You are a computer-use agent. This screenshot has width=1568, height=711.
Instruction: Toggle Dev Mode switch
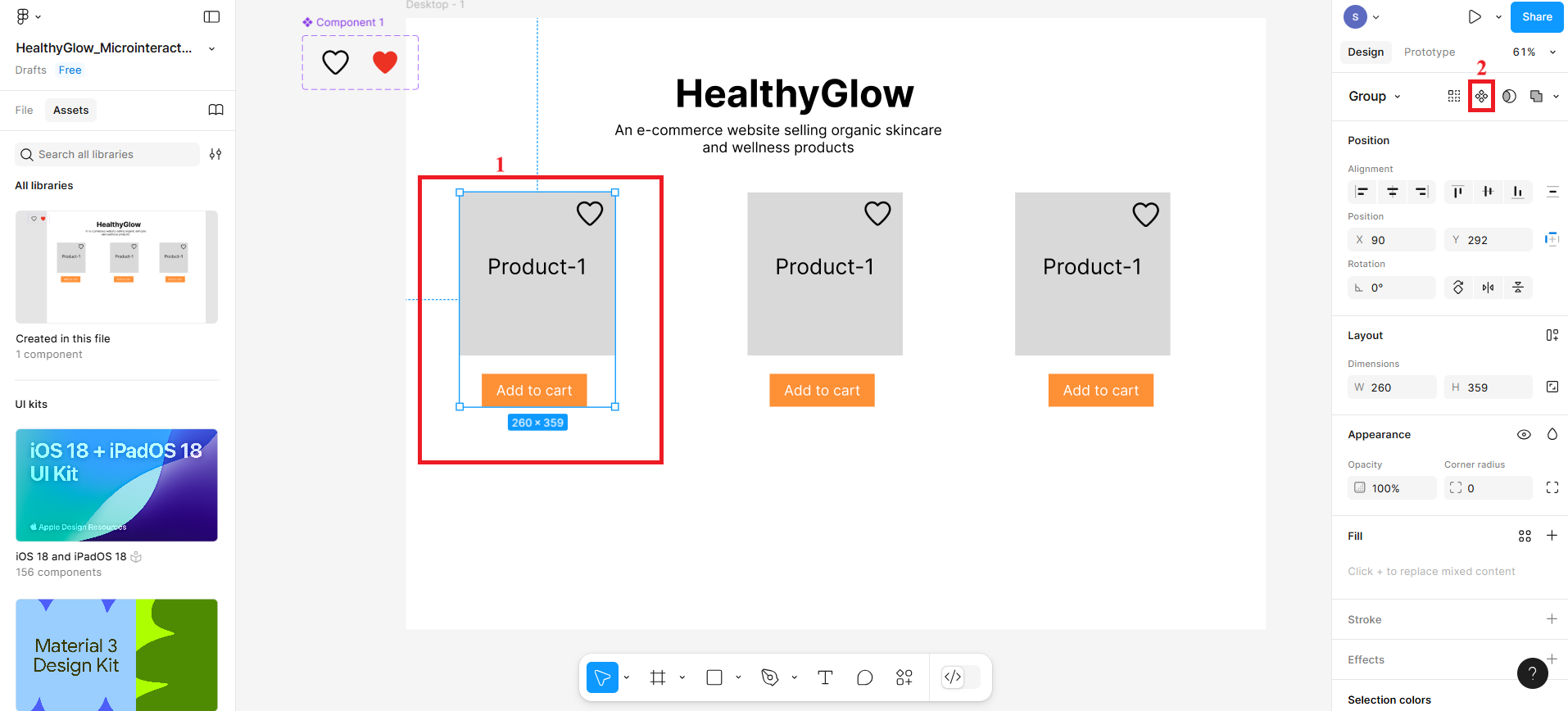pos(953,677)
